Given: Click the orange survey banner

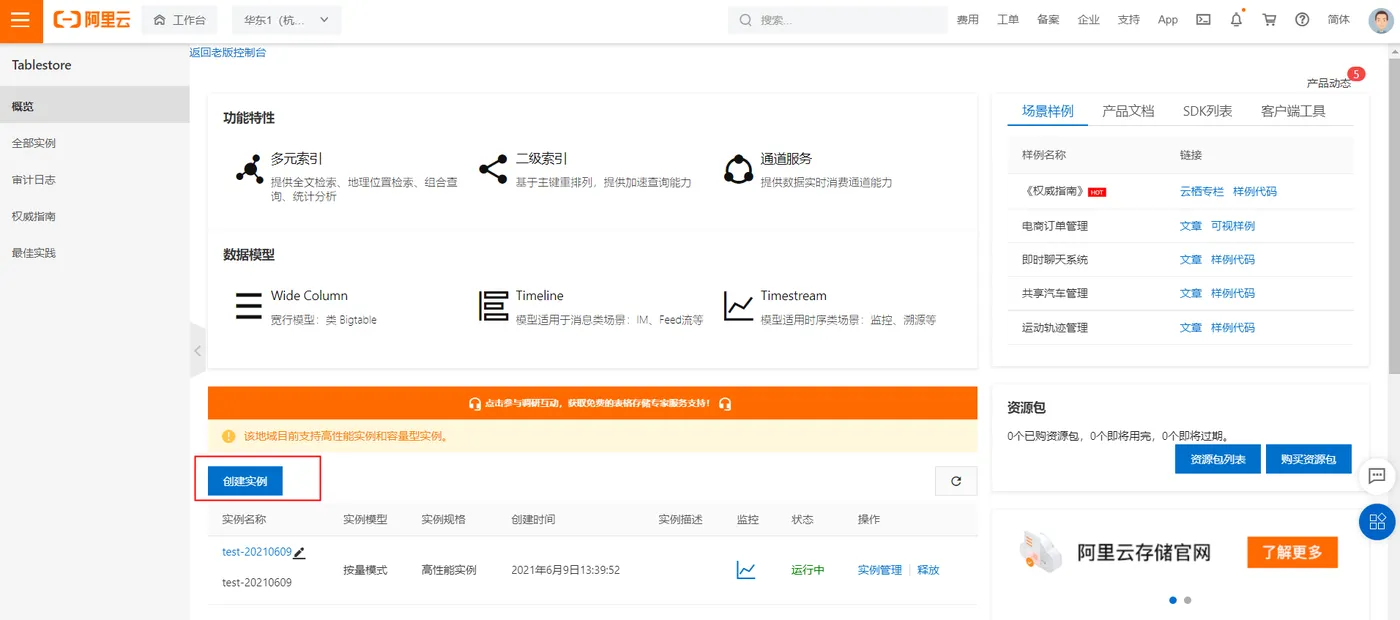Looking at the screenshot, I should coord(592,403).
